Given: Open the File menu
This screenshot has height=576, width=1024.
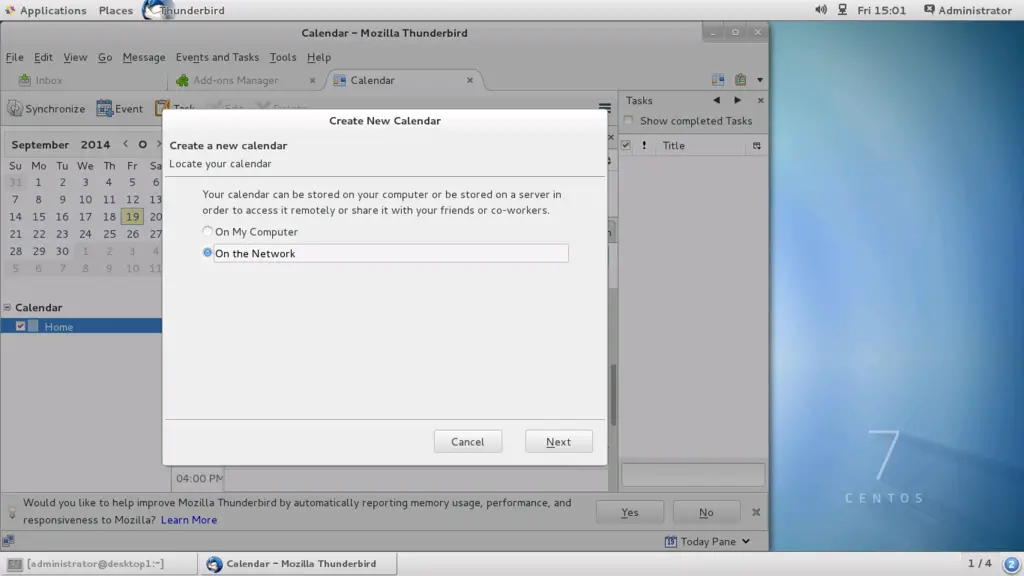Looking at the screenshot, I should (x=14, y=57).
